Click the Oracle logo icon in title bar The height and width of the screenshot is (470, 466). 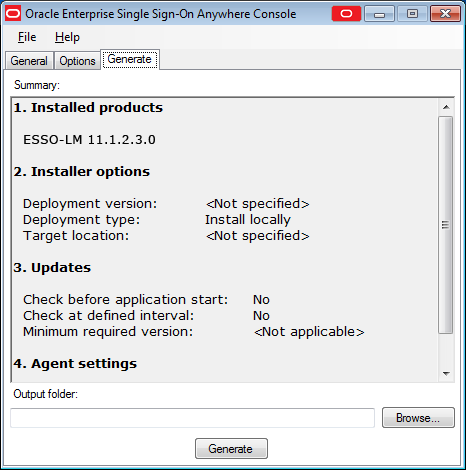13,14
